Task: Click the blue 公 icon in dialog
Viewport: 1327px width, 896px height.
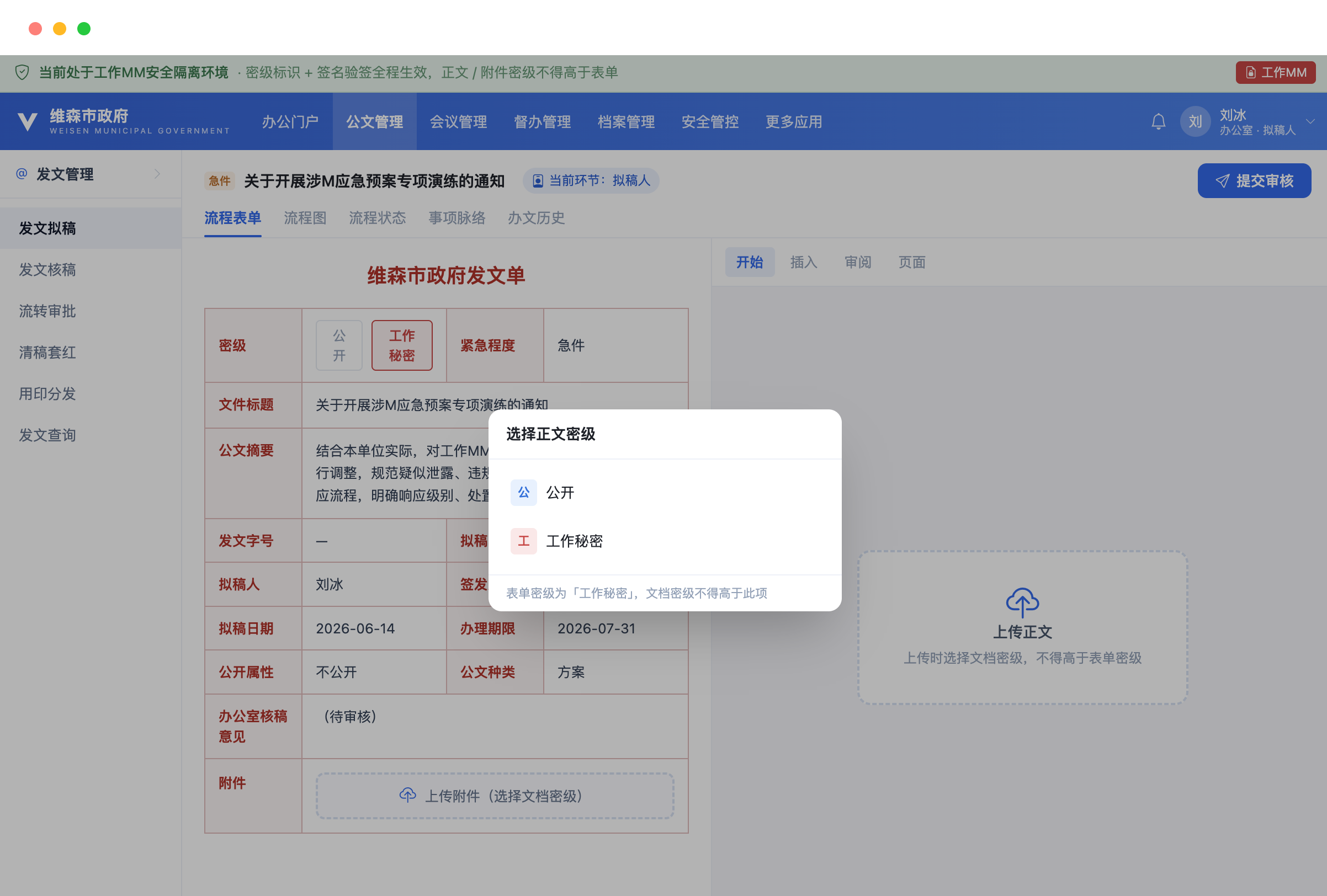Action: pyautogui.click(x=524, y=493)
